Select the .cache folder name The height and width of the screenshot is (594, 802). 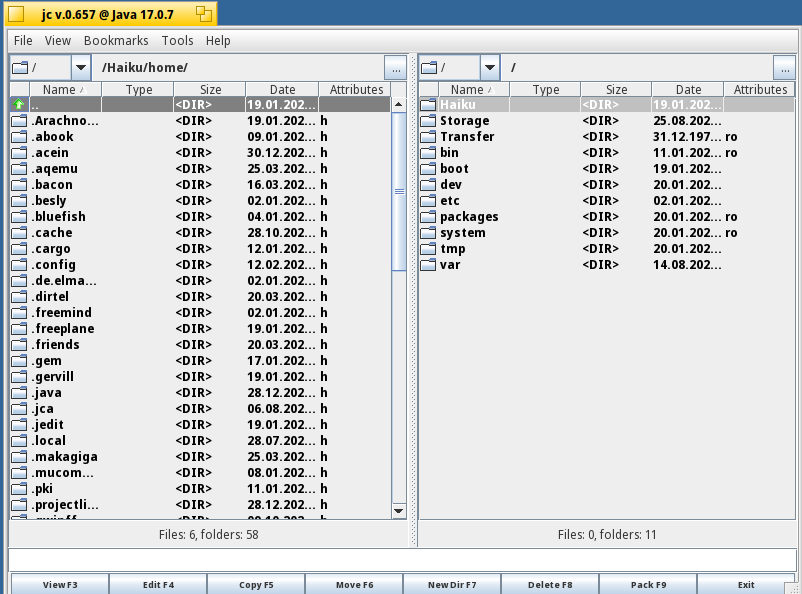coord(52,233)
